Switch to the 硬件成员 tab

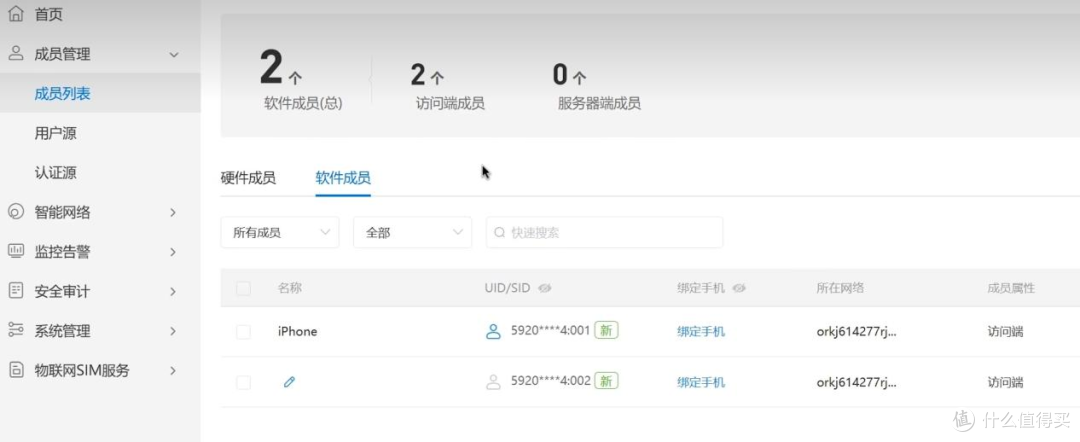click(x=248, y=178)
